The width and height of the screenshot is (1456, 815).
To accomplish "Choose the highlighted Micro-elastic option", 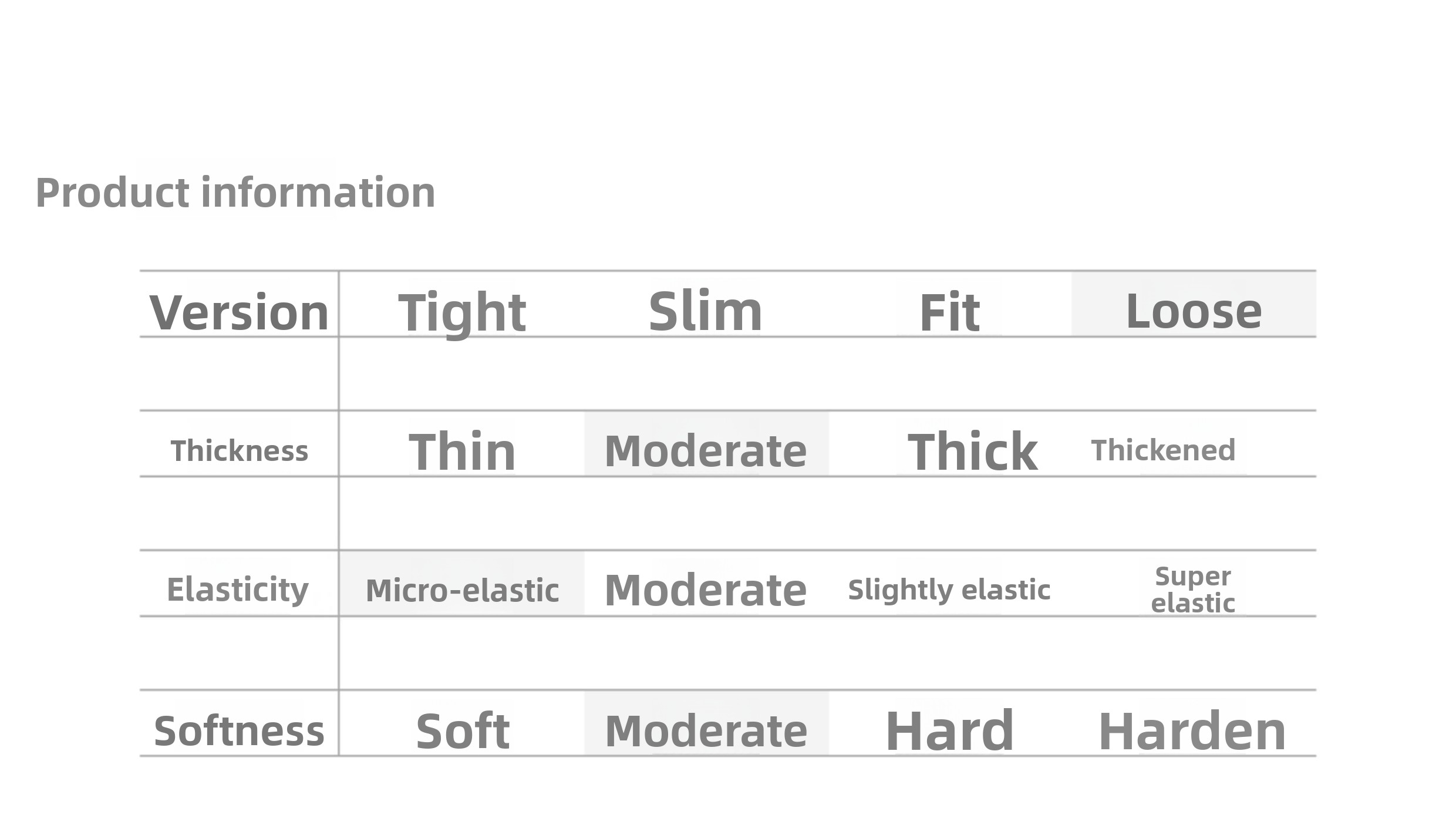I will [x=462, y=590].
